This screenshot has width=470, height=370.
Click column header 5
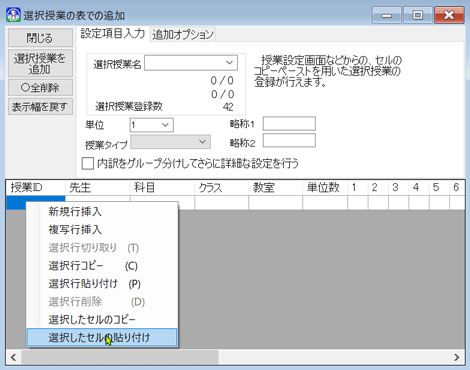pyautogui.click(x=439, y=188)
